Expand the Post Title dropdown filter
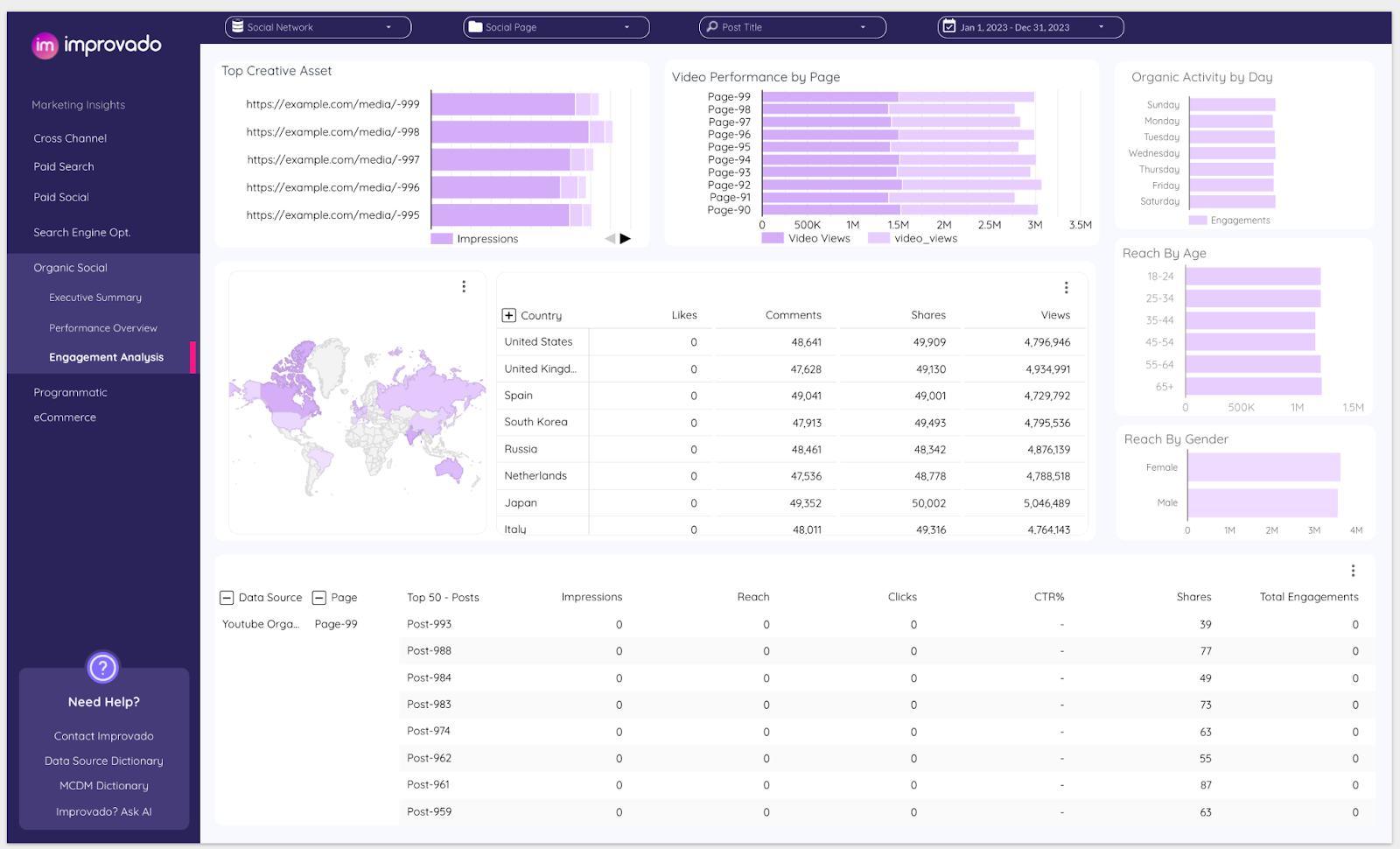This screenshot has height=849, width=1400. pos(792,27)
